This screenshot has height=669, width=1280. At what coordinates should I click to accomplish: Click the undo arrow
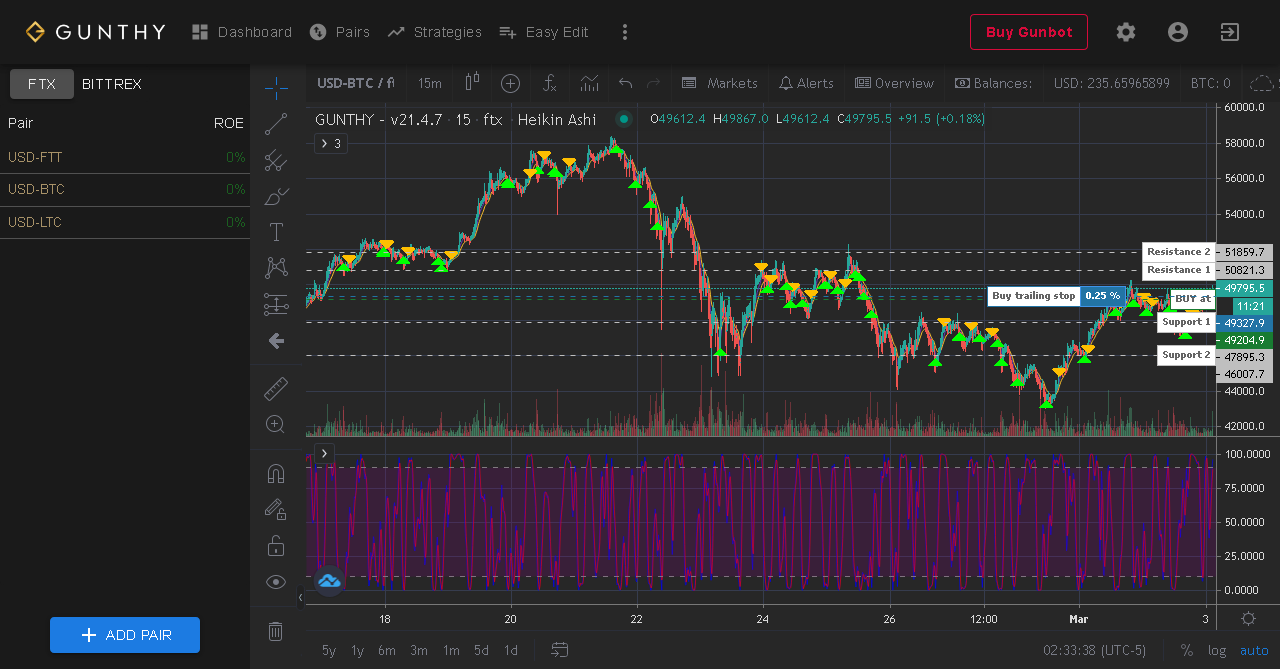(626, 83)
